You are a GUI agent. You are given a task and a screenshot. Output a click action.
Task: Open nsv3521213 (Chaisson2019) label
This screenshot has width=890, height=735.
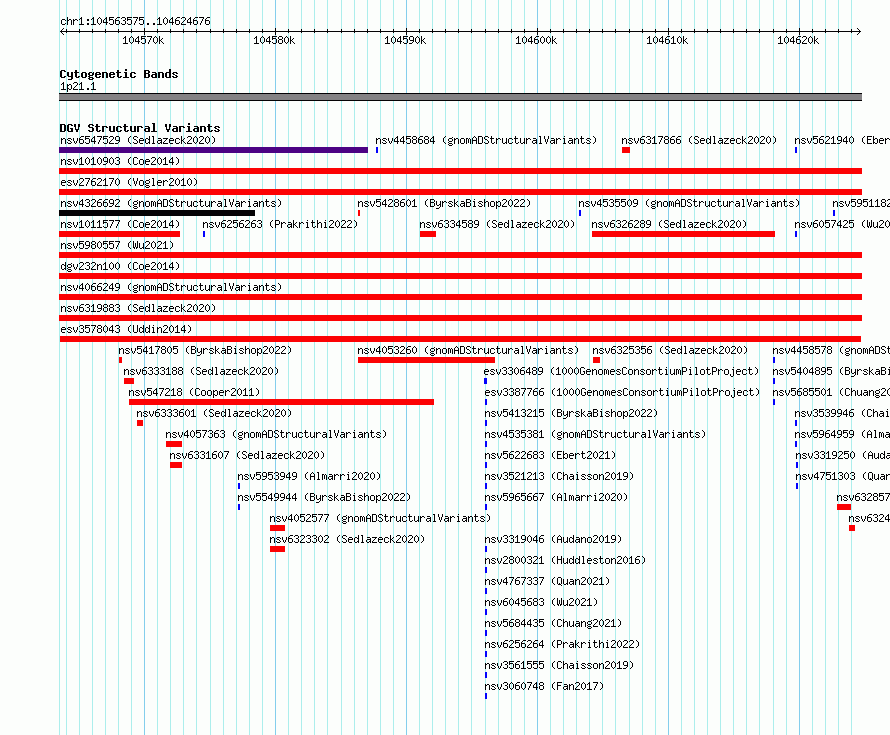tap(559, 476)
